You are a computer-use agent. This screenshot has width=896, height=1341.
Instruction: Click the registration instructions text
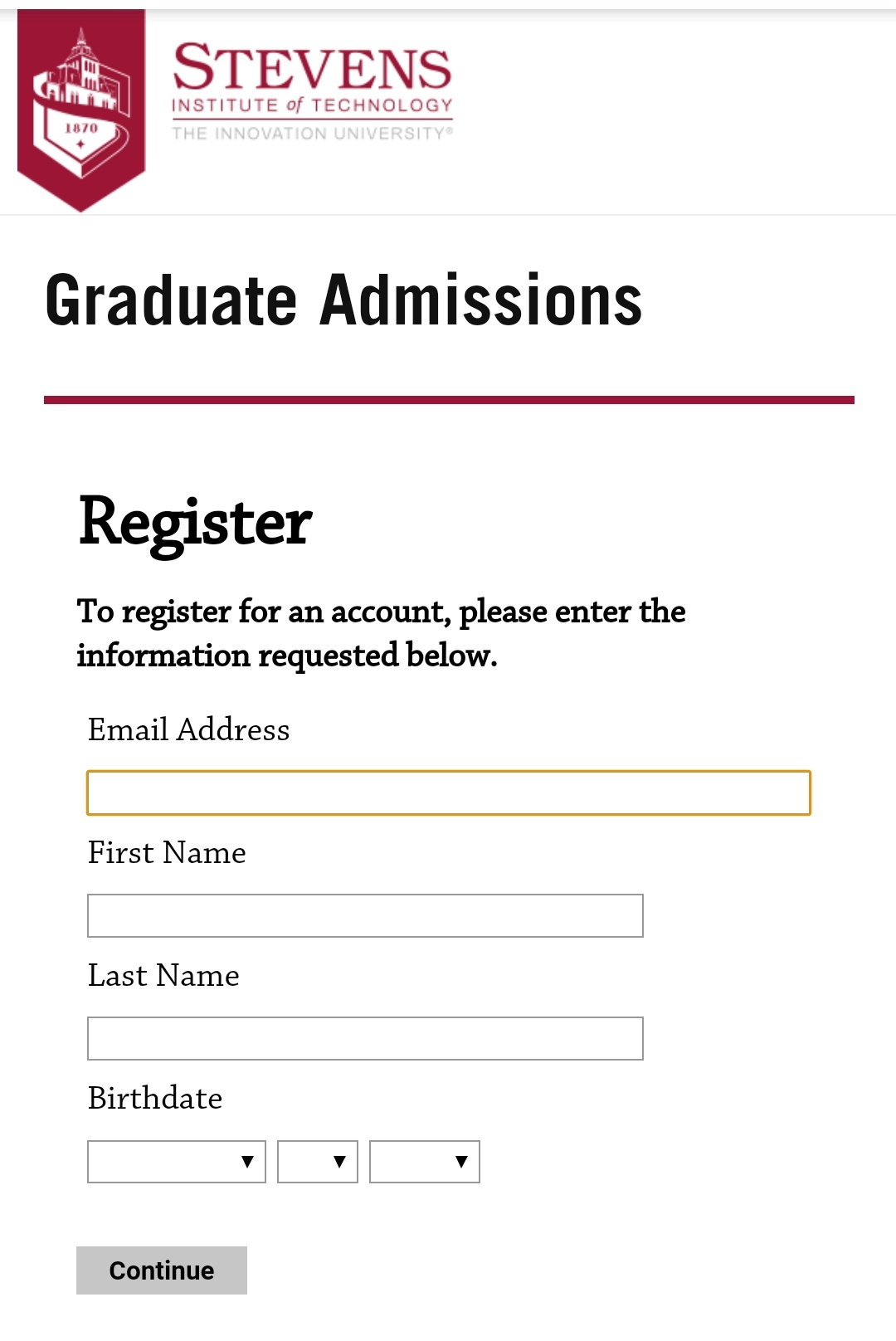click(381, 633)
